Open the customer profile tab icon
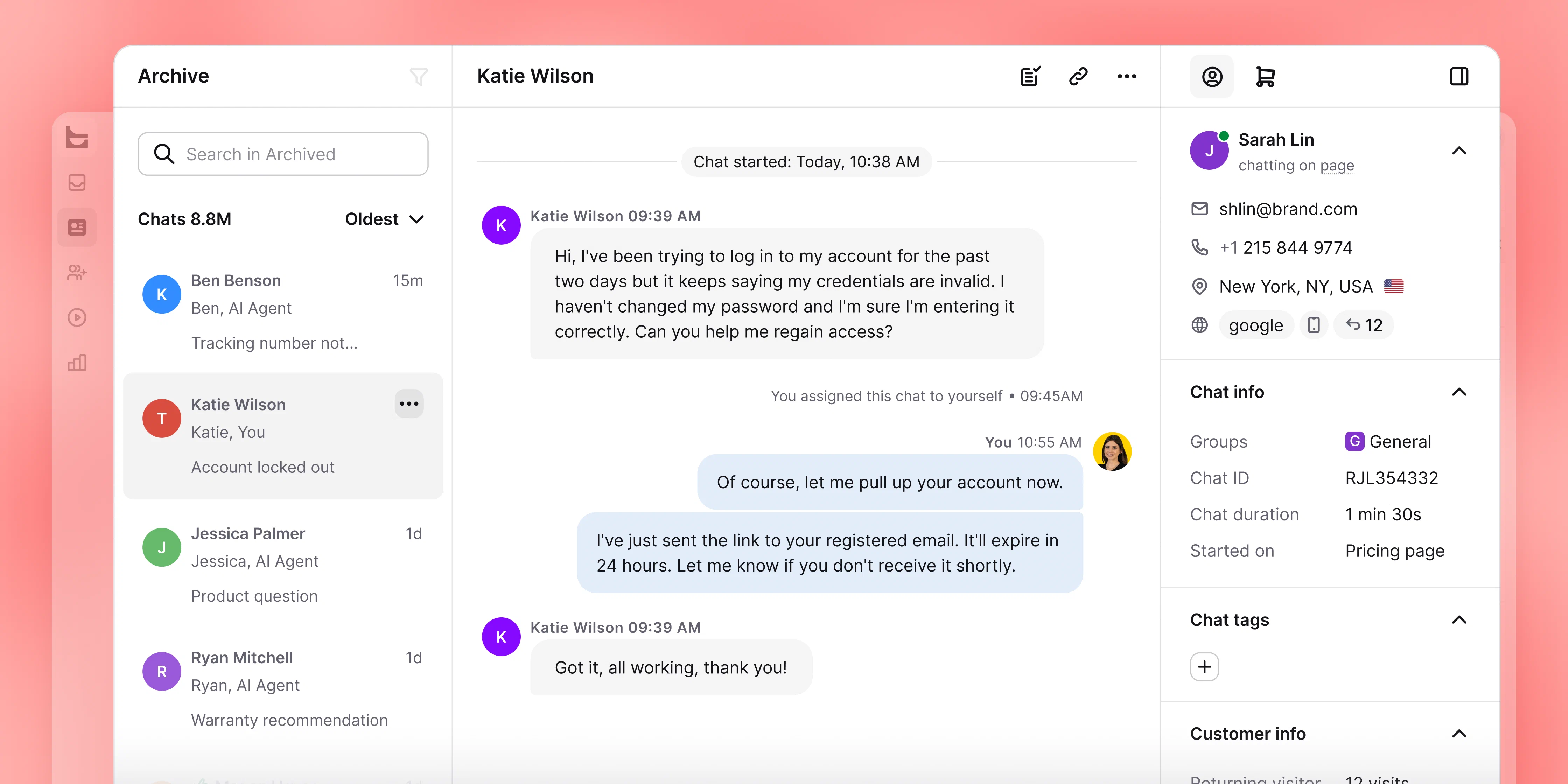The height and width of the screenshot is (784, 1568). [x=1212, y=77]
